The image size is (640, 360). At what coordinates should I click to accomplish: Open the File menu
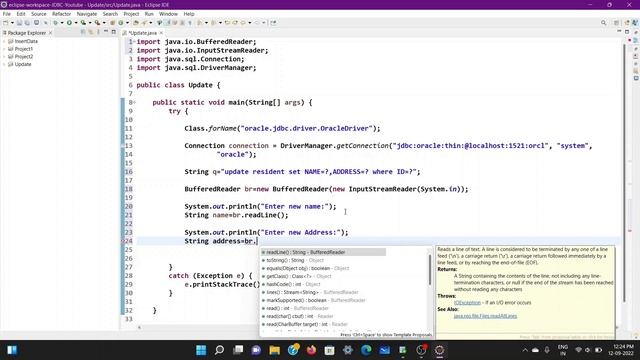click(7, 14)
